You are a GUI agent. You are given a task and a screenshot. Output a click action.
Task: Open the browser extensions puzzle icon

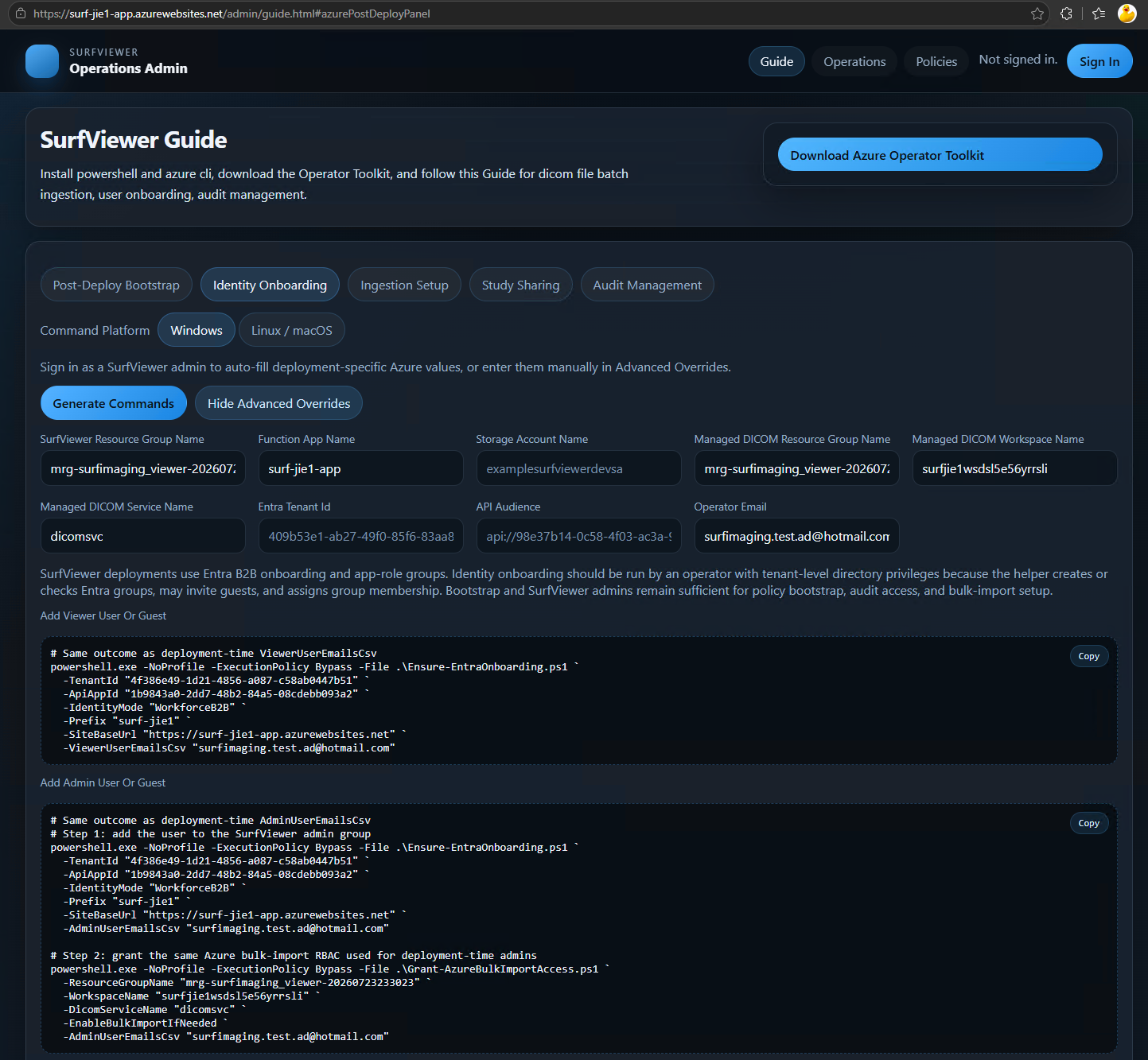tap(1066, 14)
